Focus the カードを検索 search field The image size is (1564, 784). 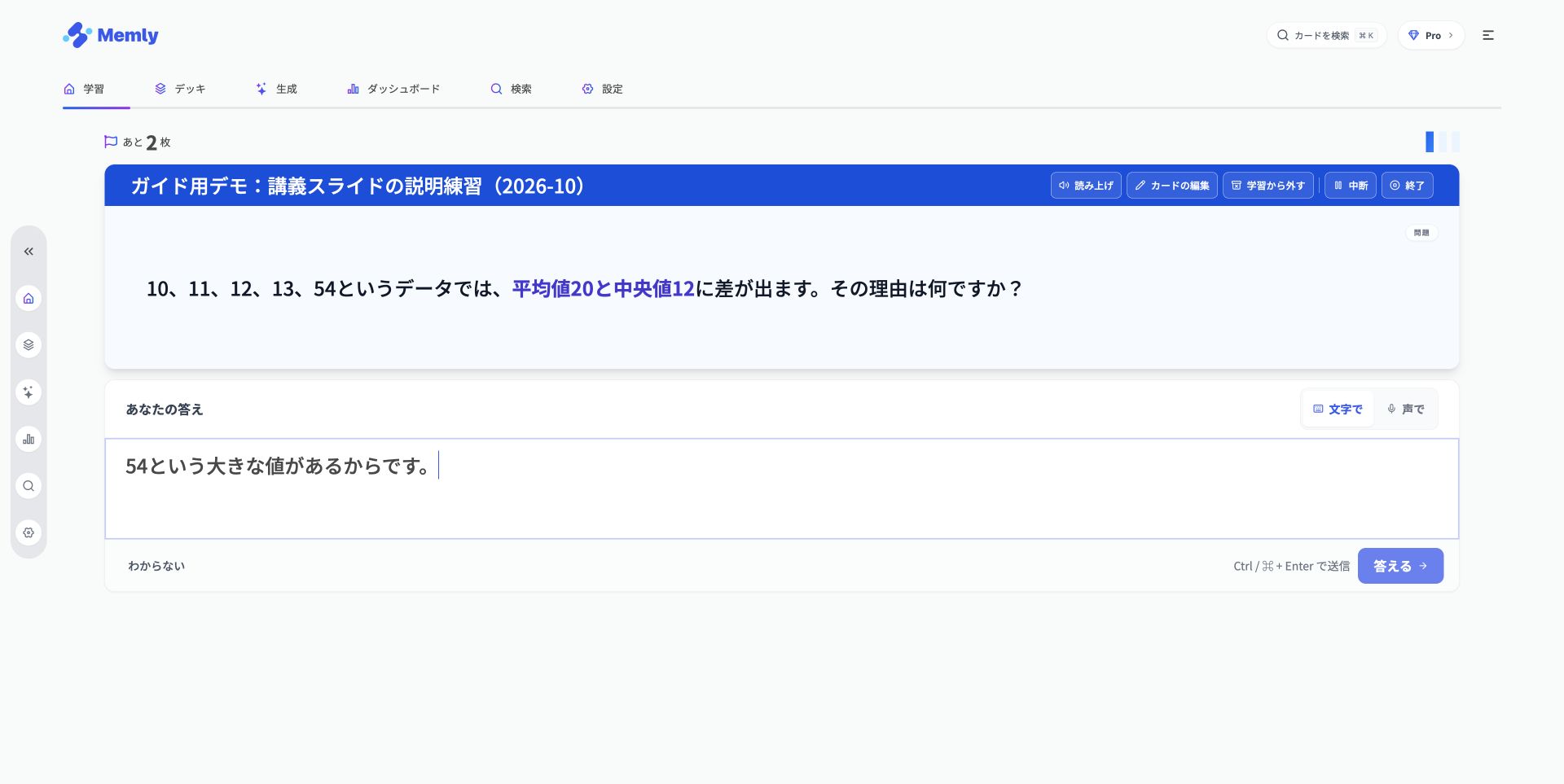tap(1326, 35)
